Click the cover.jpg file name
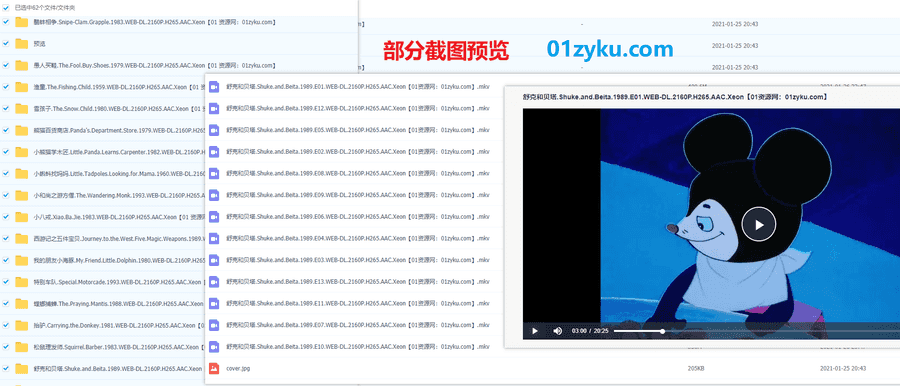This screenshot has height=386, width=900. pyautogui.click(x=238, y=368)
